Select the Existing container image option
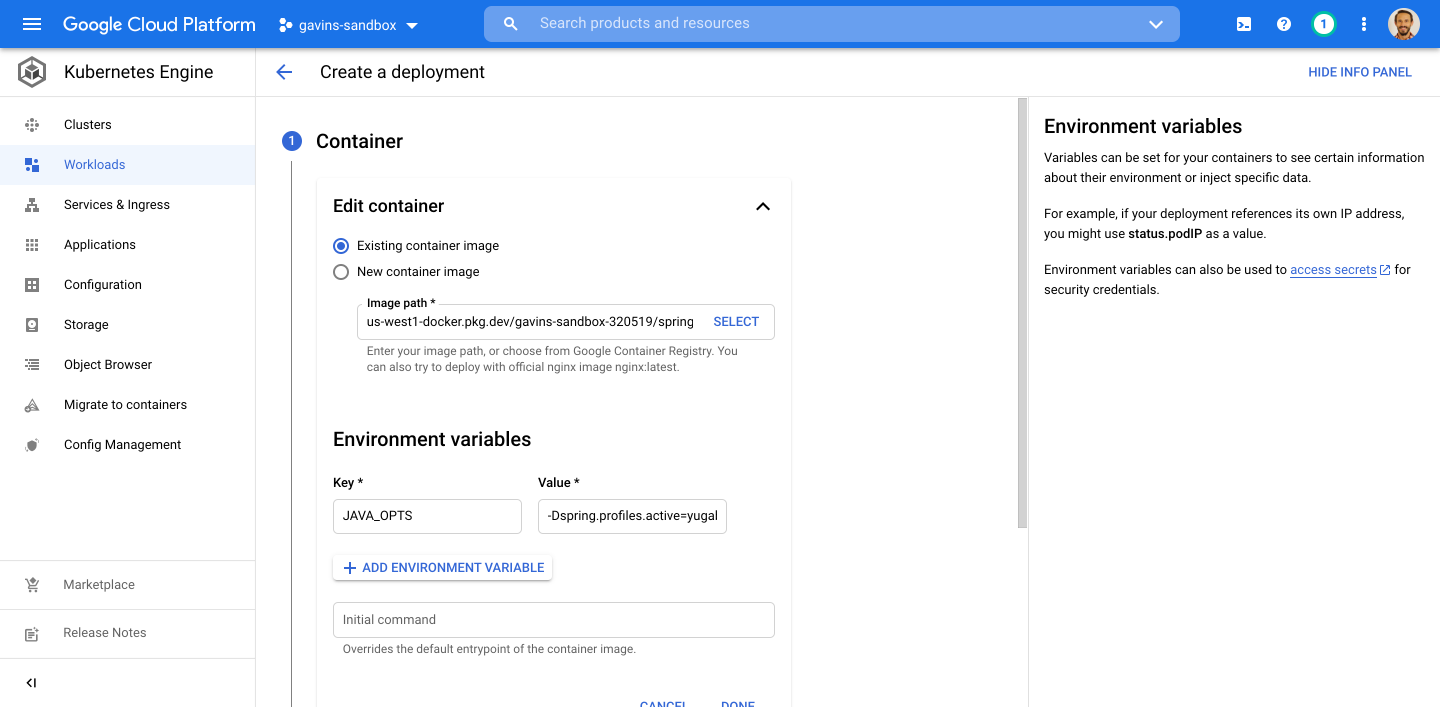 [341, 245]
